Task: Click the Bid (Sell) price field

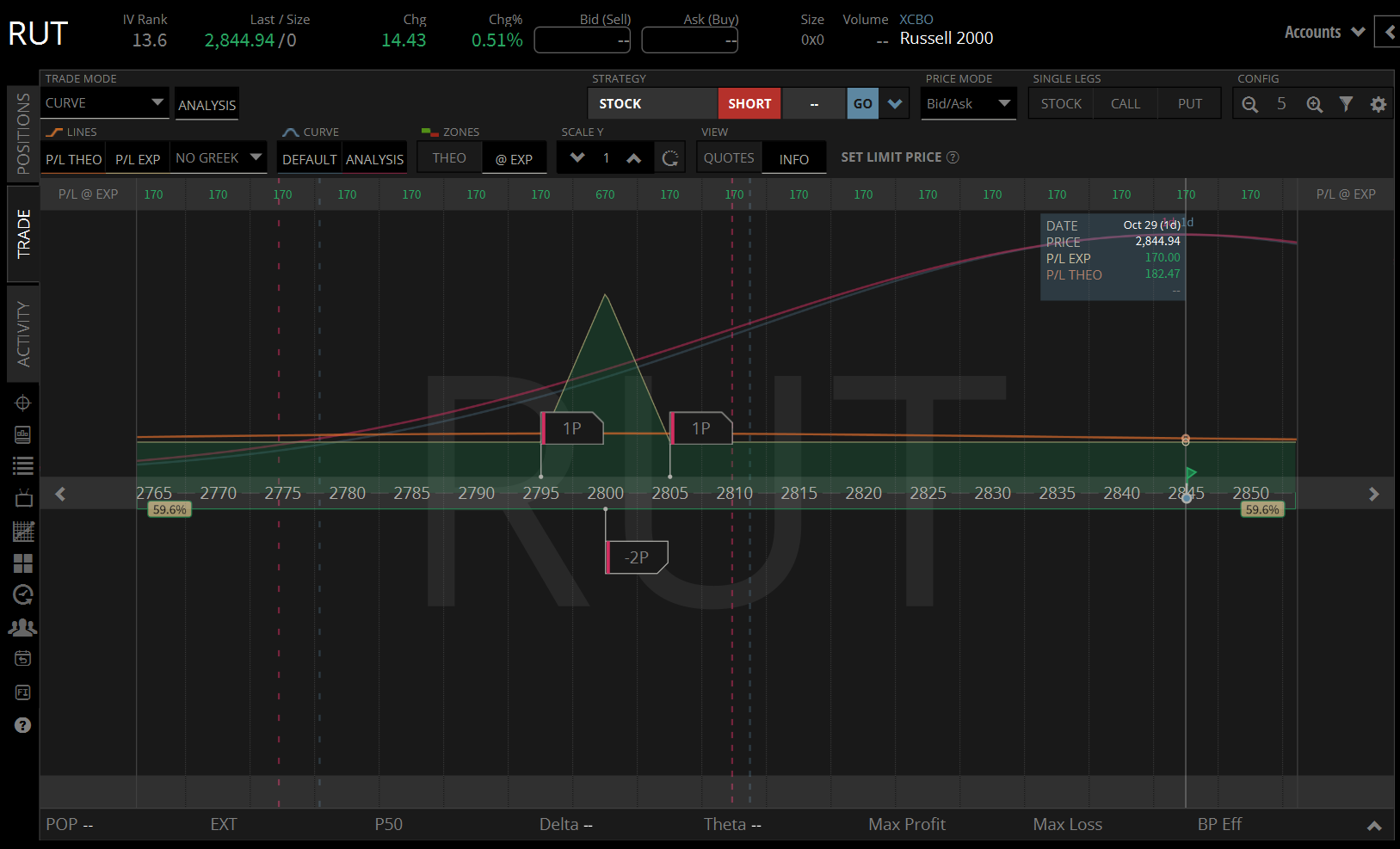Action: 583,40
